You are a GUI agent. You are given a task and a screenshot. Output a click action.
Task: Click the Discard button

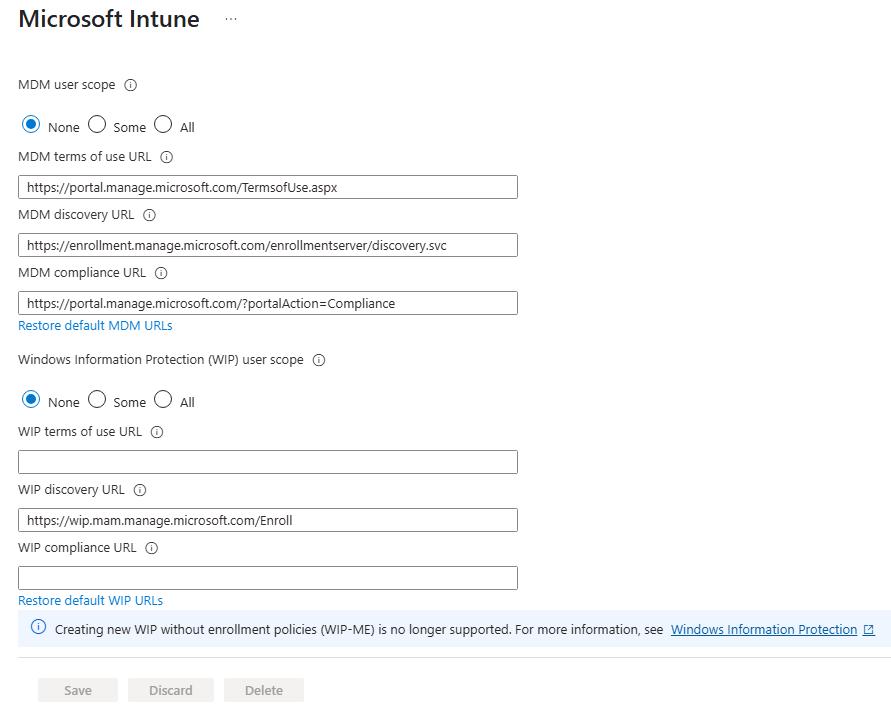click(170, 690)
